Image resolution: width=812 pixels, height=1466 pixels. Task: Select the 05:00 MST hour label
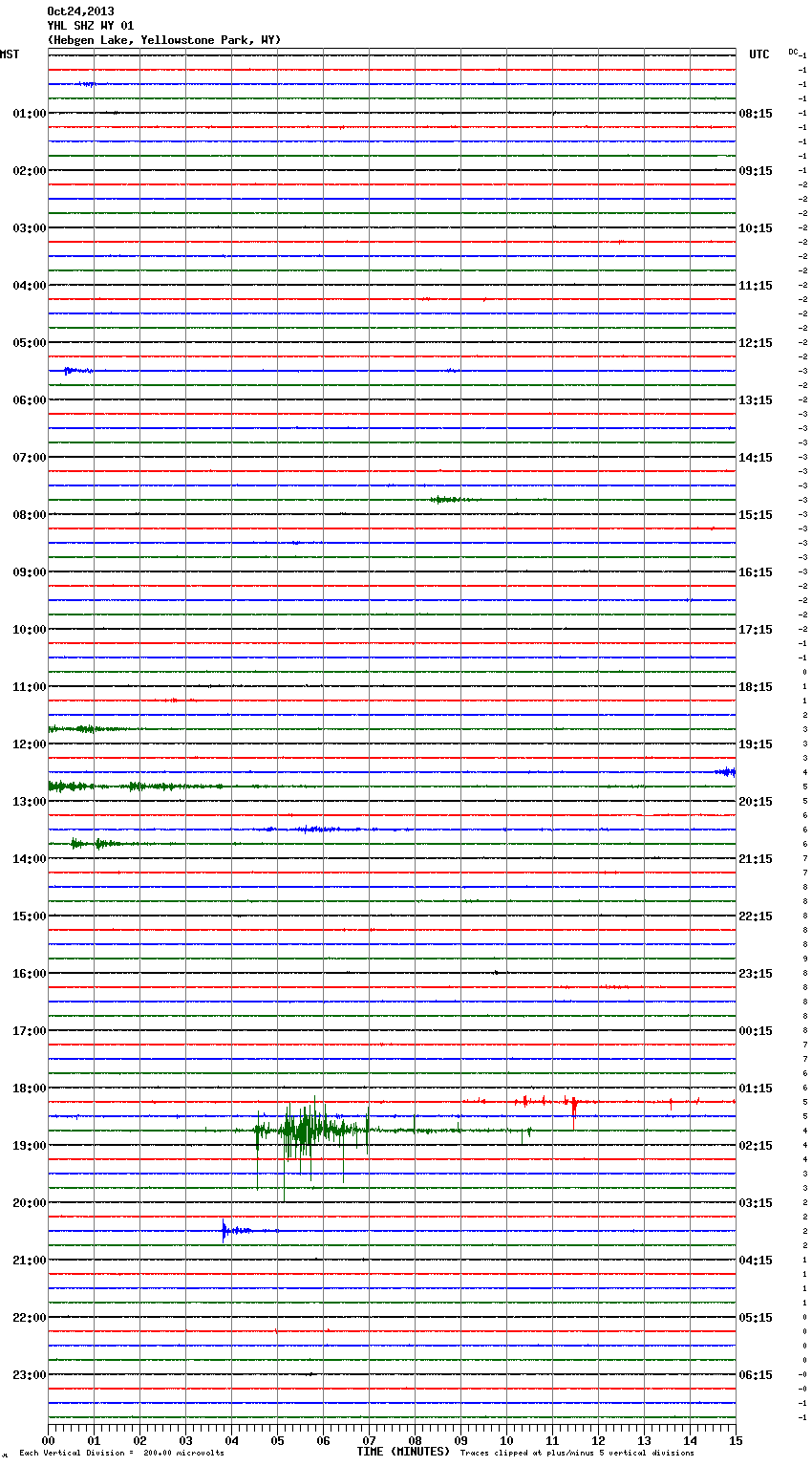point(30,343)
